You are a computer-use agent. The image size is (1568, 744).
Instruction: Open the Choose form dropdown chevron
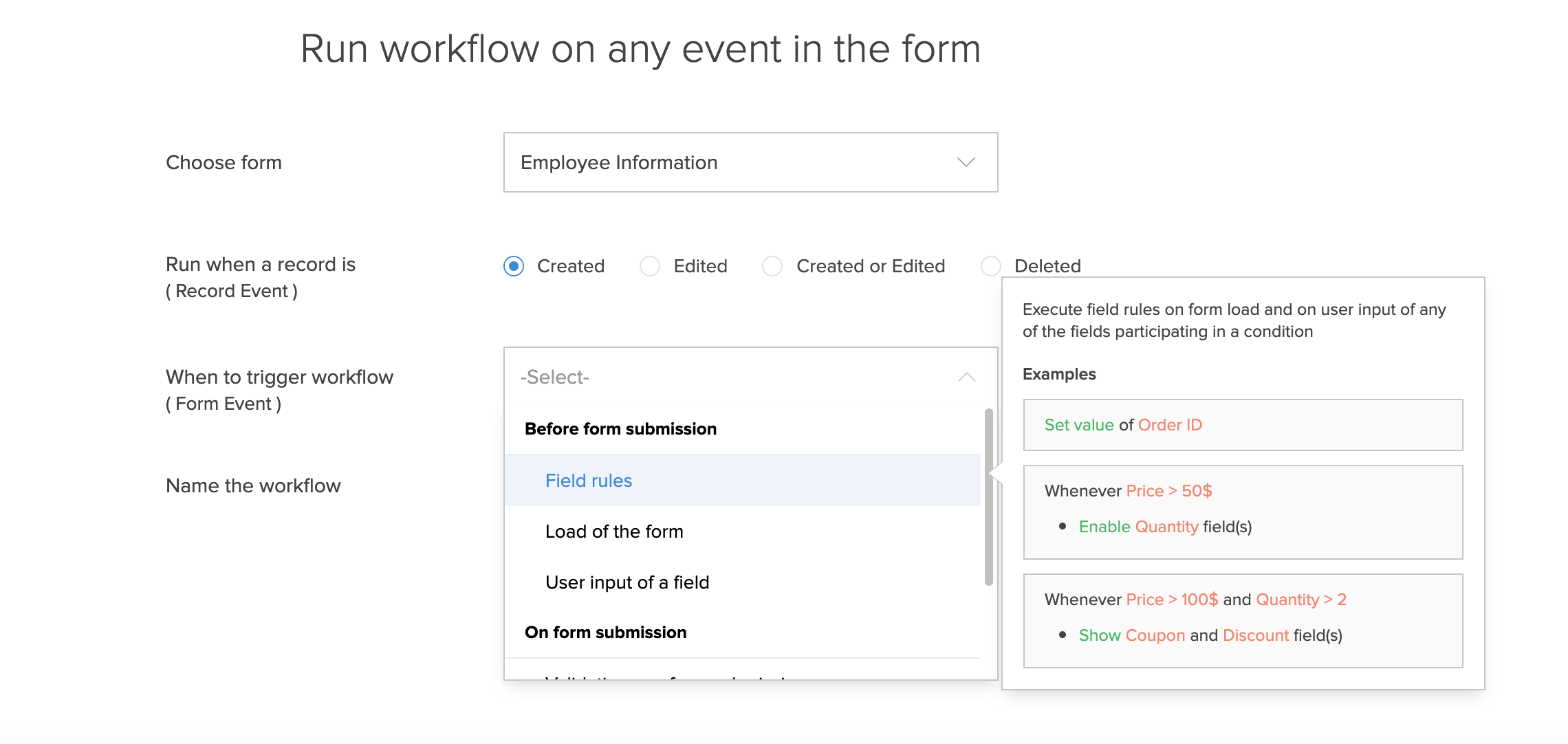click(966, 162)
